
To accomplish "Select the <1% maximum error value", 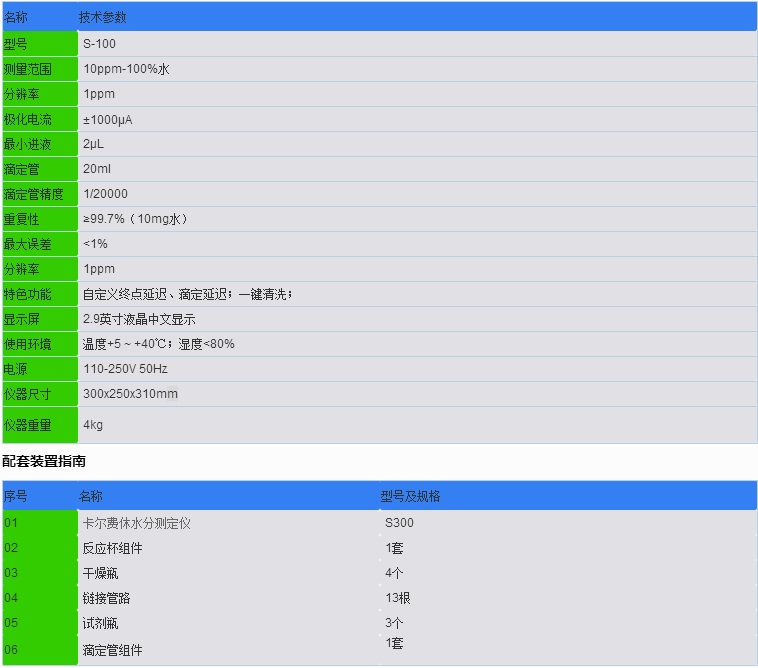I will tap(95, 244).
